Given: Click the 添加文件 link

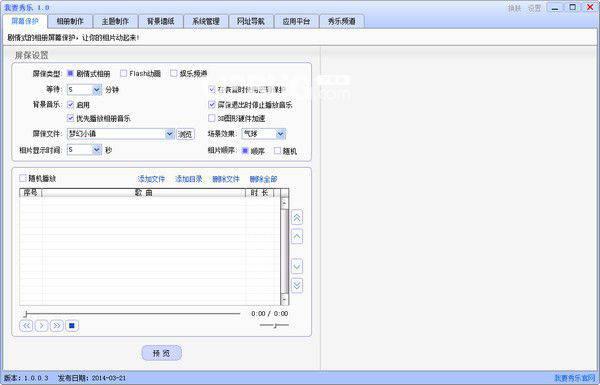Looking at the screenshot, I should click(x=151, y=179).
